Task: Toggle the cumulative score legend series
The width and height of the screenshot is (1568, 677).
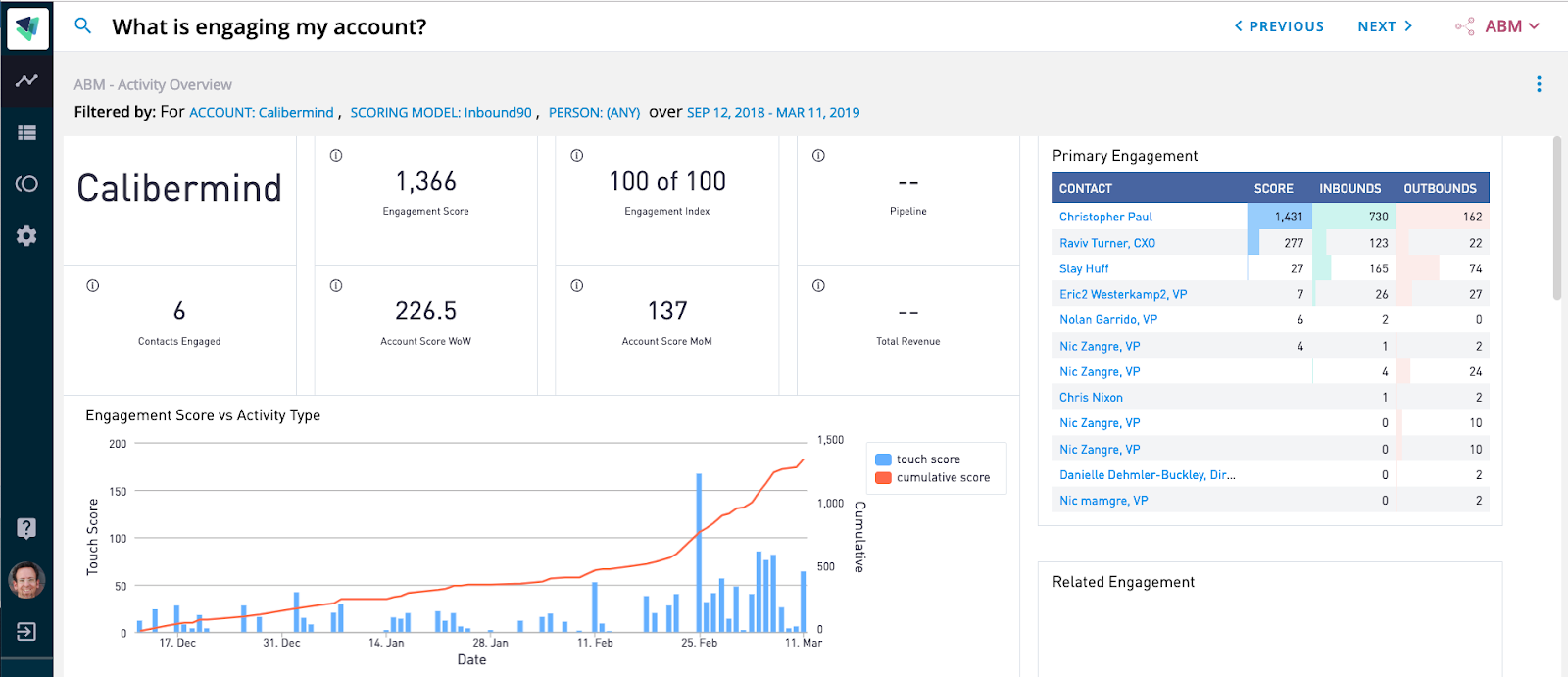Action: 933,477
